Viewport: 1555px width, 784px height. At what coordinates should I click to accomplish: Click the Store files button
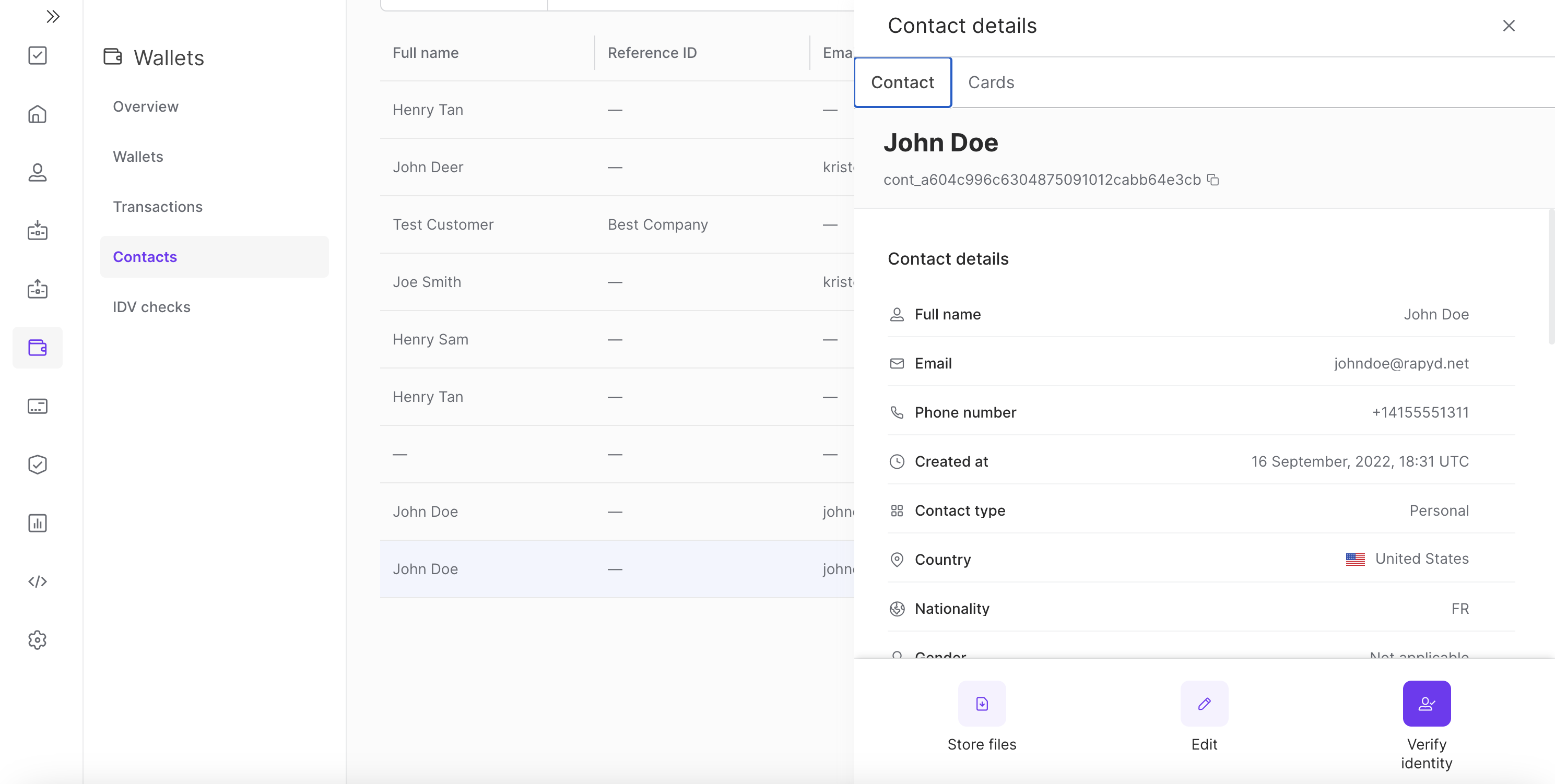point(982,704)
